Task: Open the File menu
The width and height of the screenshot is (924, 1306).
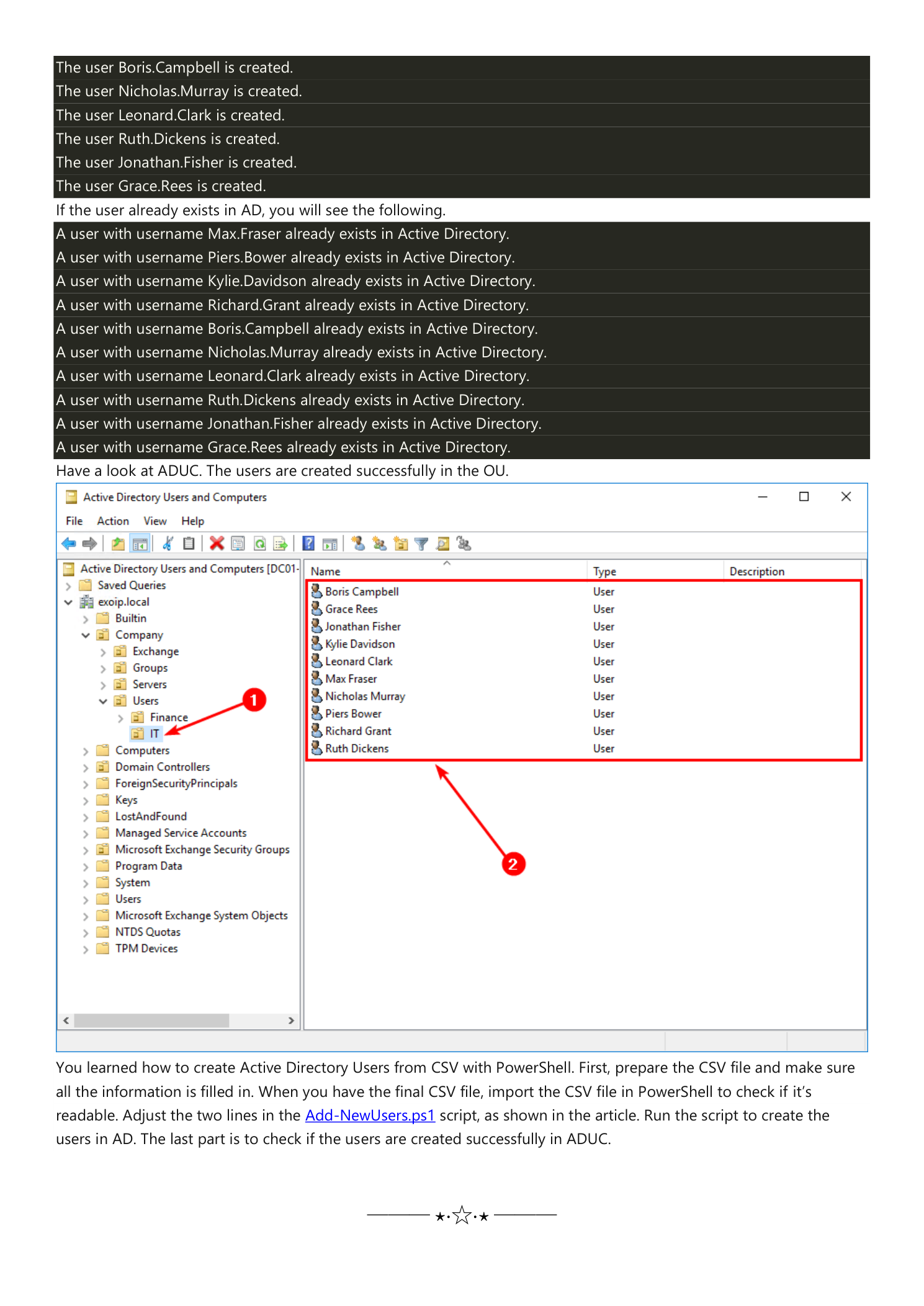Action: point(74,521)
